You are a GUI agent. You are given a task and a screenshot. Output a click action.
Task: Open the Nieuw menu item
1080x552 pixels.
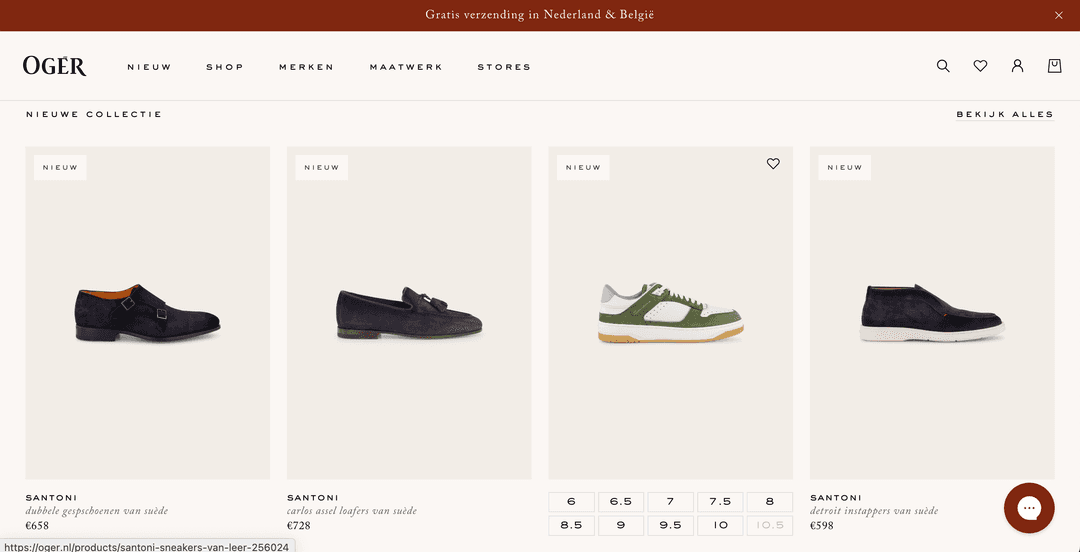tap(149, 67)
